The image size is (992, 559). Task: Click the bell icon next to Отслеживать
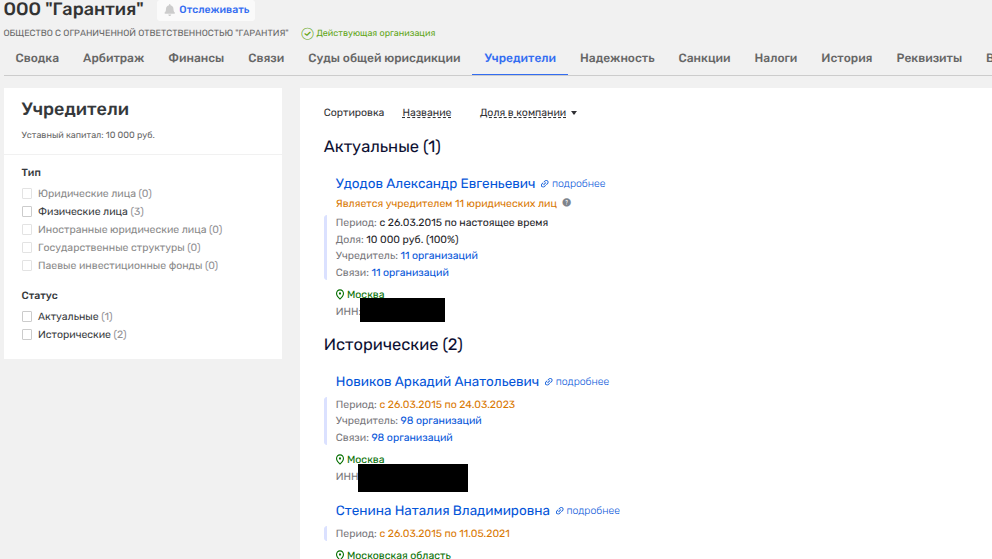(x=169, y=10)
